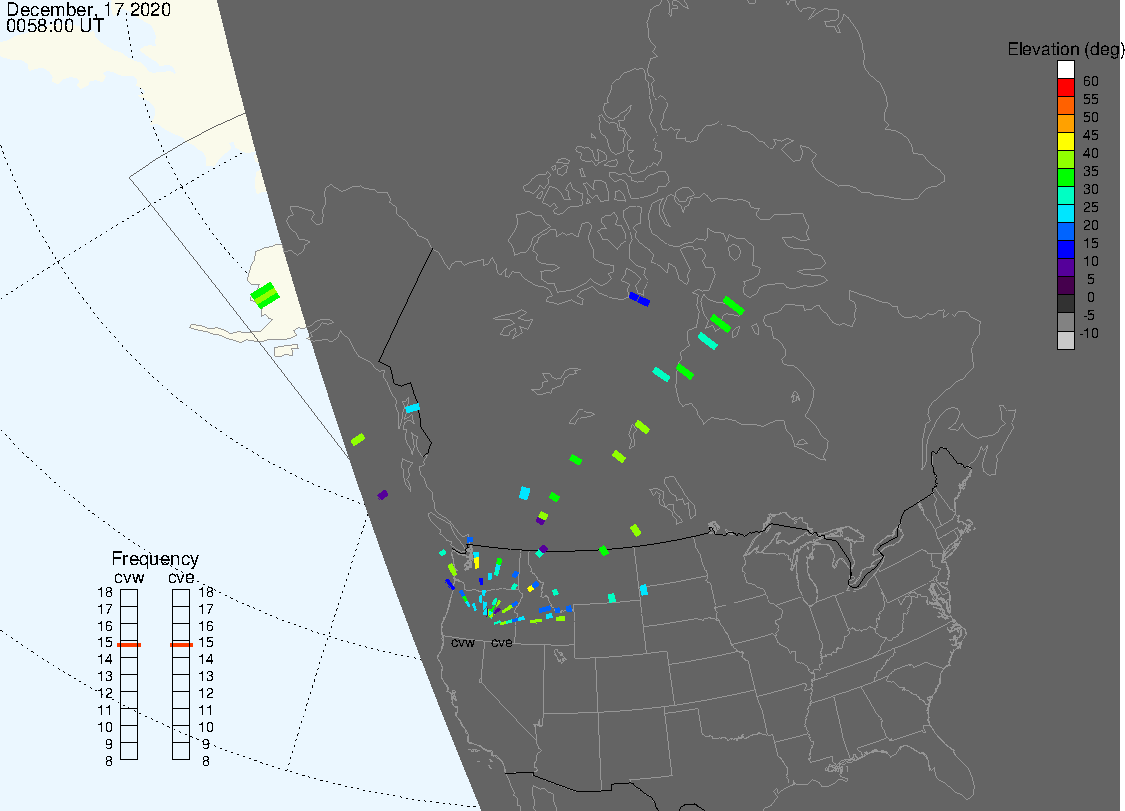
Task: Pick the dark orange swatch between 55 and 50
Action: (1065, 106)
